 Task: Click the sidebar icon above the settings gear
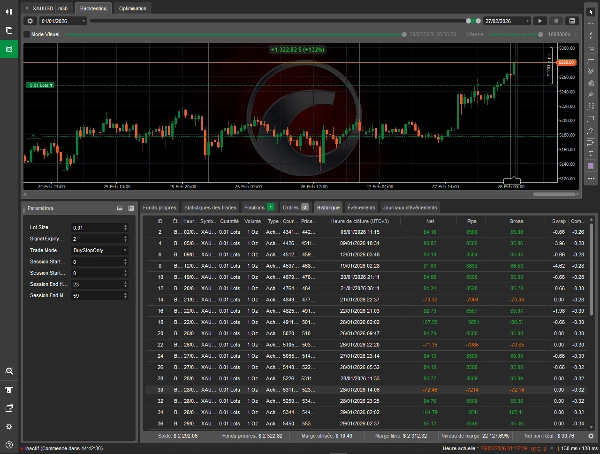(x=9, y=408)
